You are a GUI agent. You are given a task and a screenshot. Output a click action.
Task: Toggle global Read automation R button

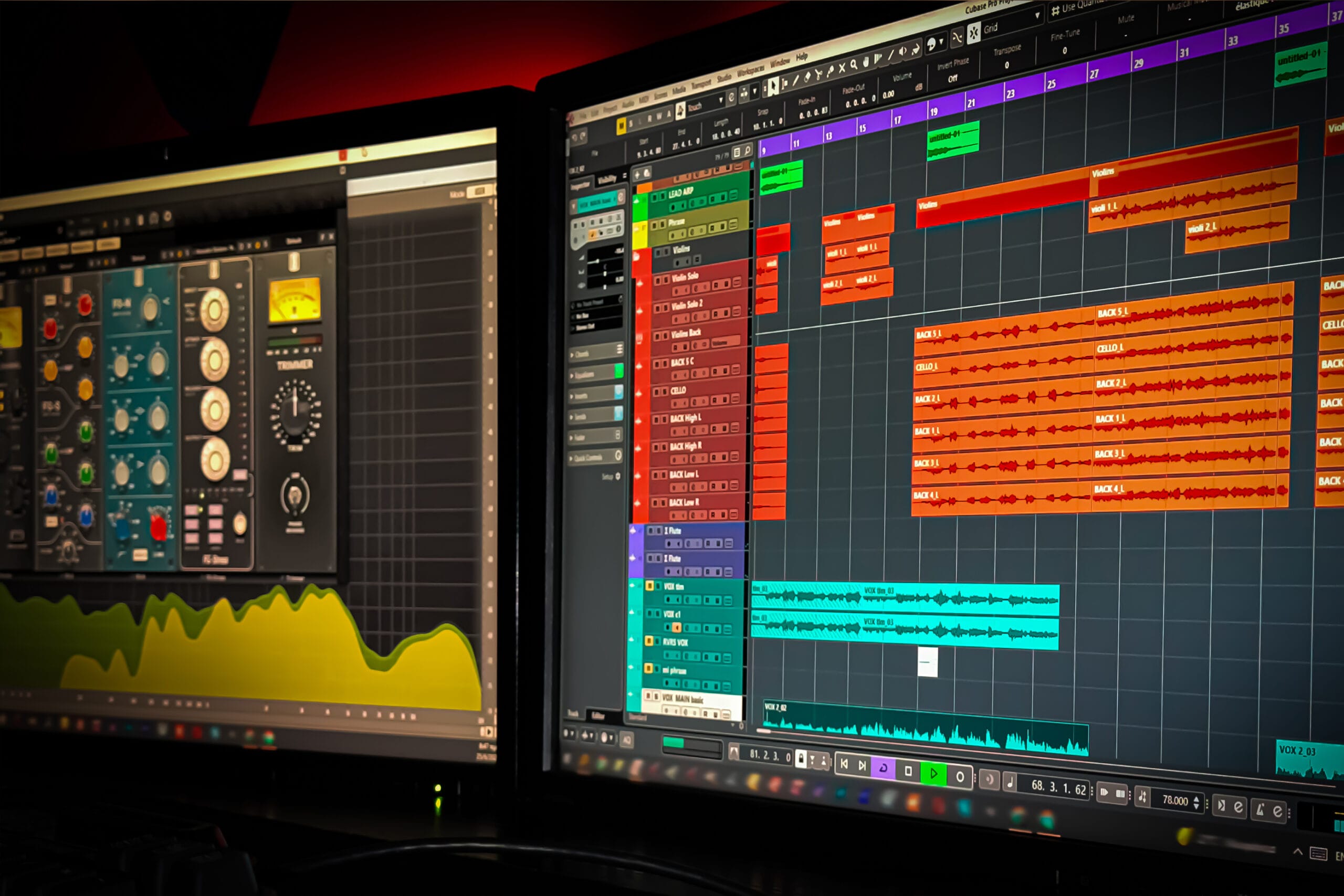click(x=649, y=118)
